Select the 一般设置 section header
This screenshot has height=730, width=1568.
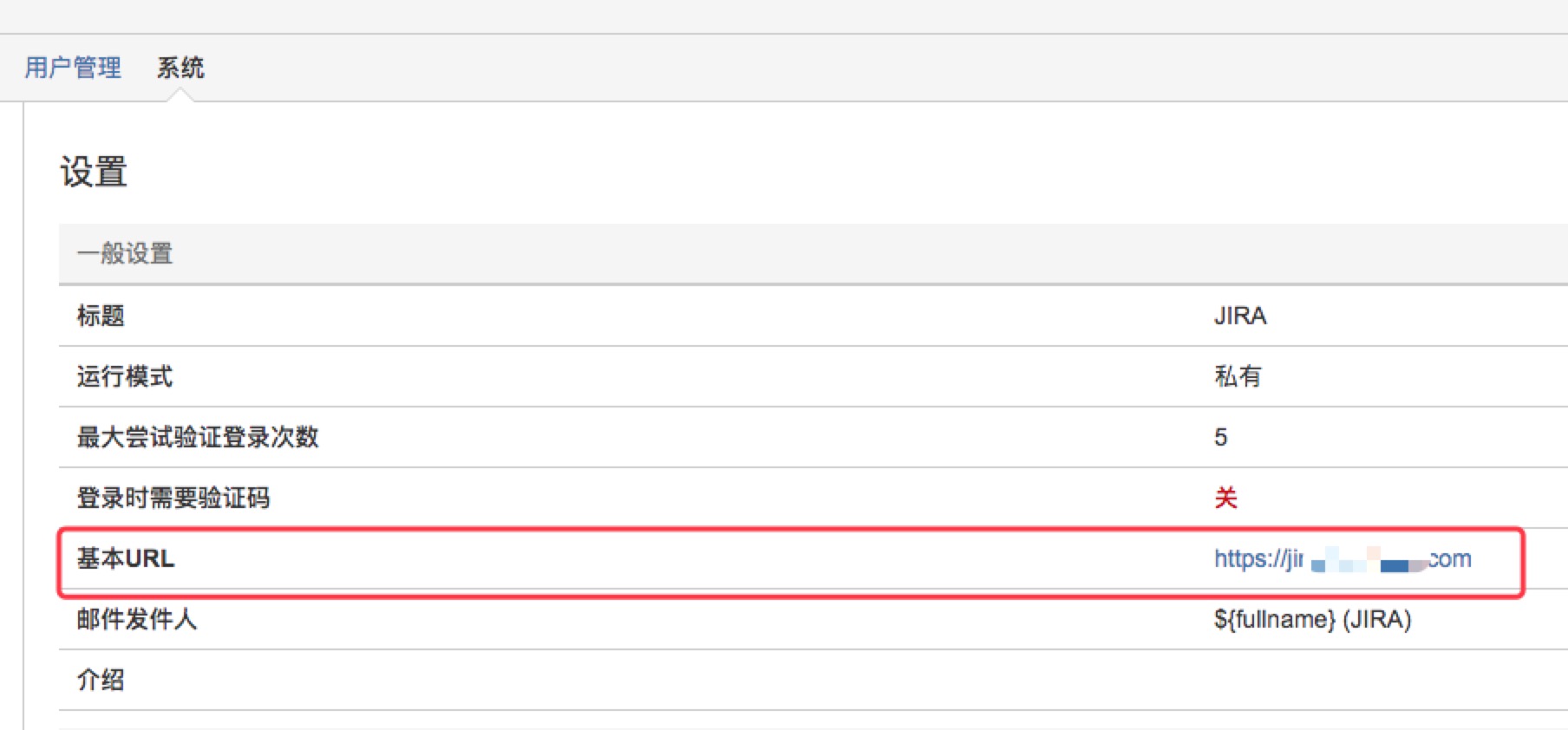tap(125, 253)
